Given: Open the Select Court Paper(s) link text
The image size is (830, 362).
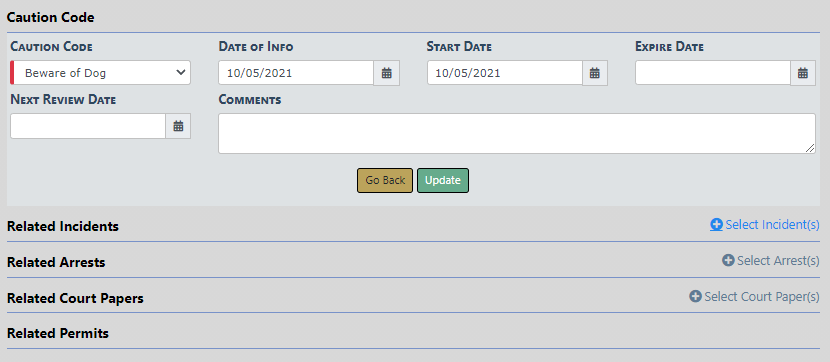Looking at the screenshot, I should (x=762, y=296).
